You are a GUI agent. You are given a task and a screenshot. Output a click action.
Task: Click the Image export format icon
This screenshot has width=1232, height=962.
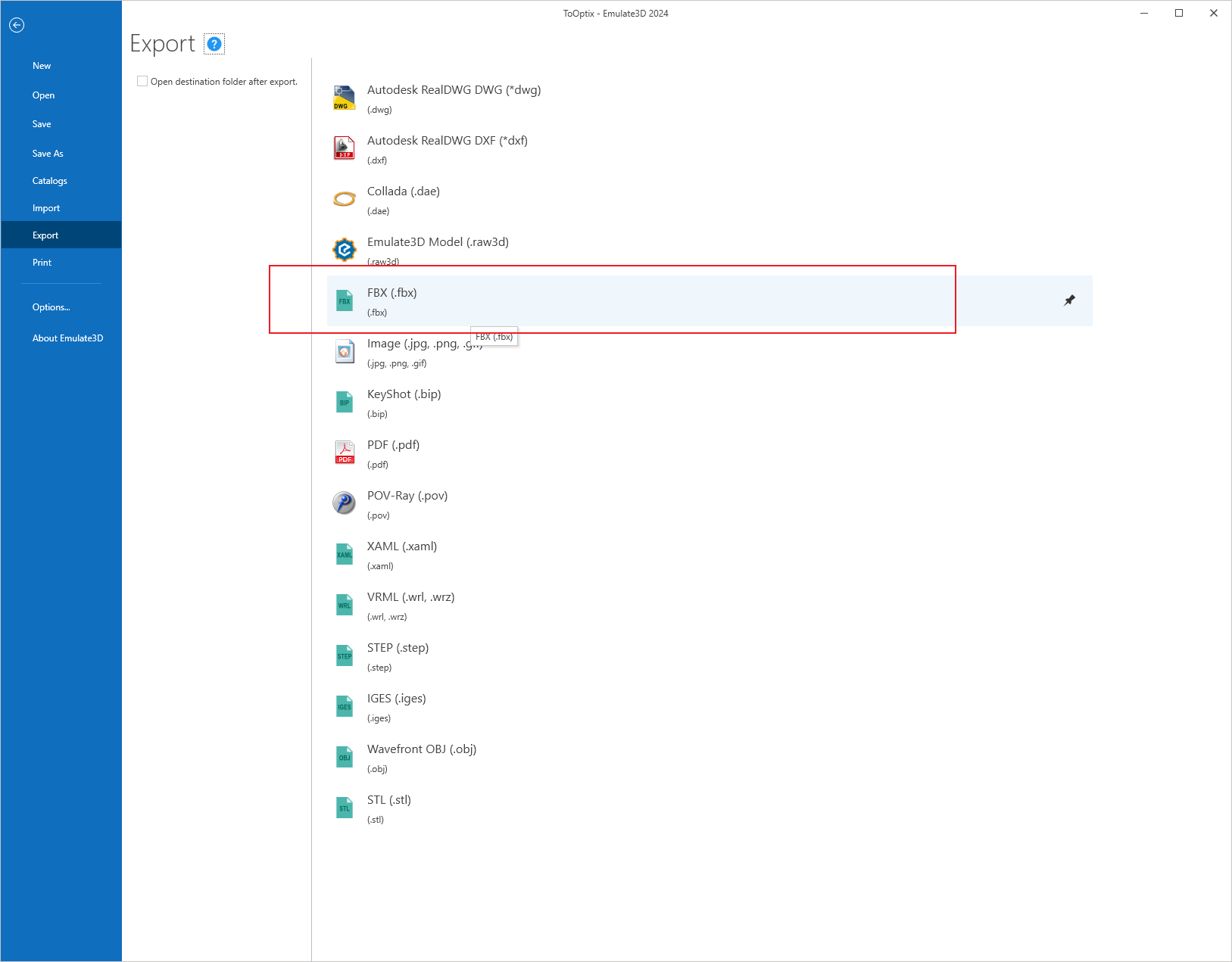pyautogui.click(x=345, y=352)
